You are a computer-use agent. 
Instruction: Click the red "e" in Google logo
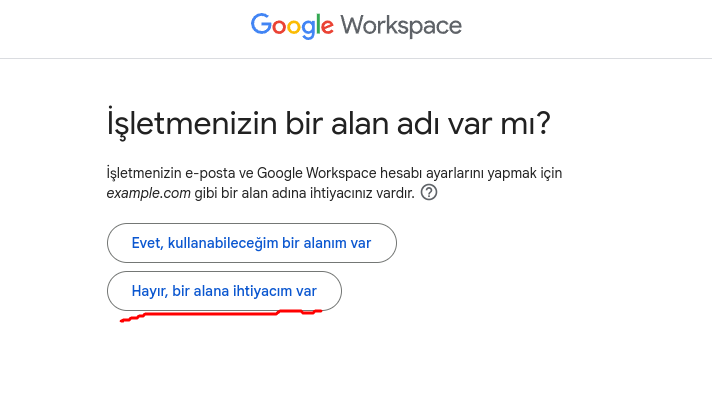tap(326, 26)
